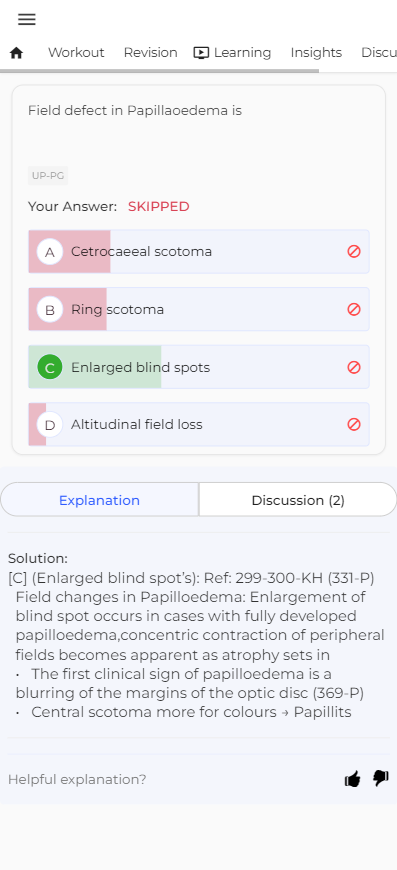Click the Learning video icon
Image resolution: width=397 pixels, height=870 pixels.
201,53
